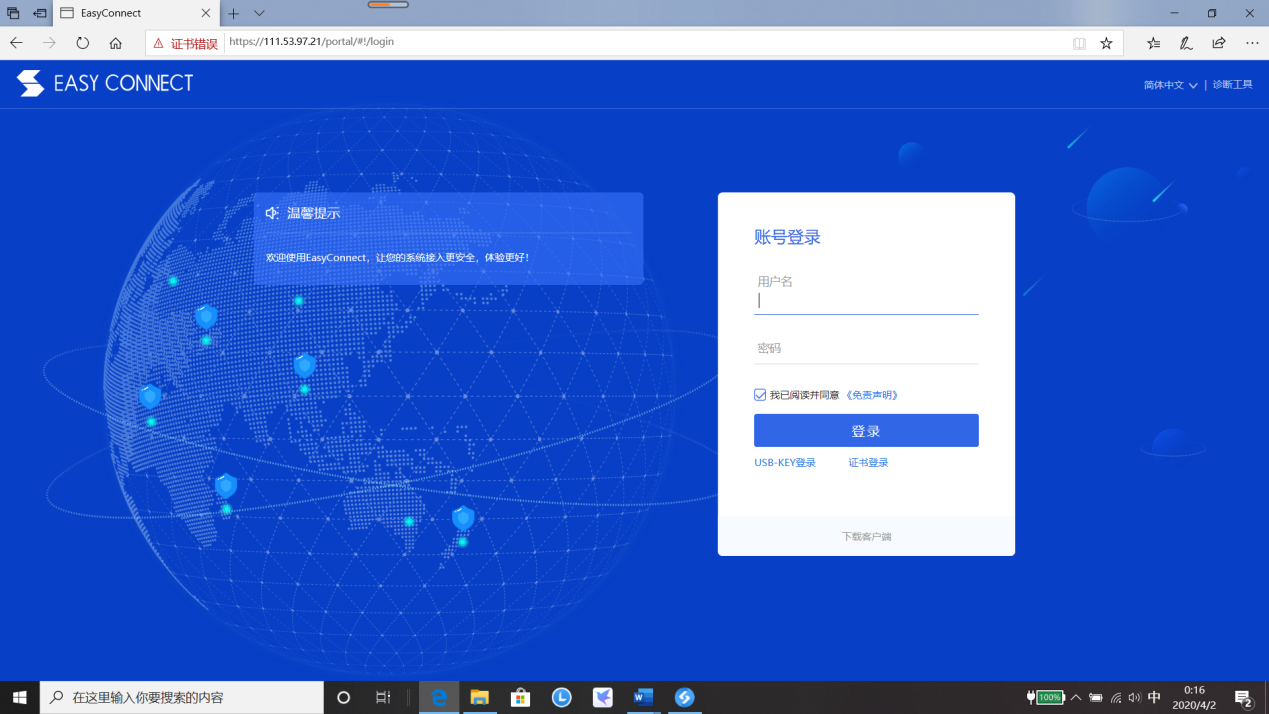Click the browser forward arrow
This screenshot has width=1269, height=714.
[x=49, y=43]
